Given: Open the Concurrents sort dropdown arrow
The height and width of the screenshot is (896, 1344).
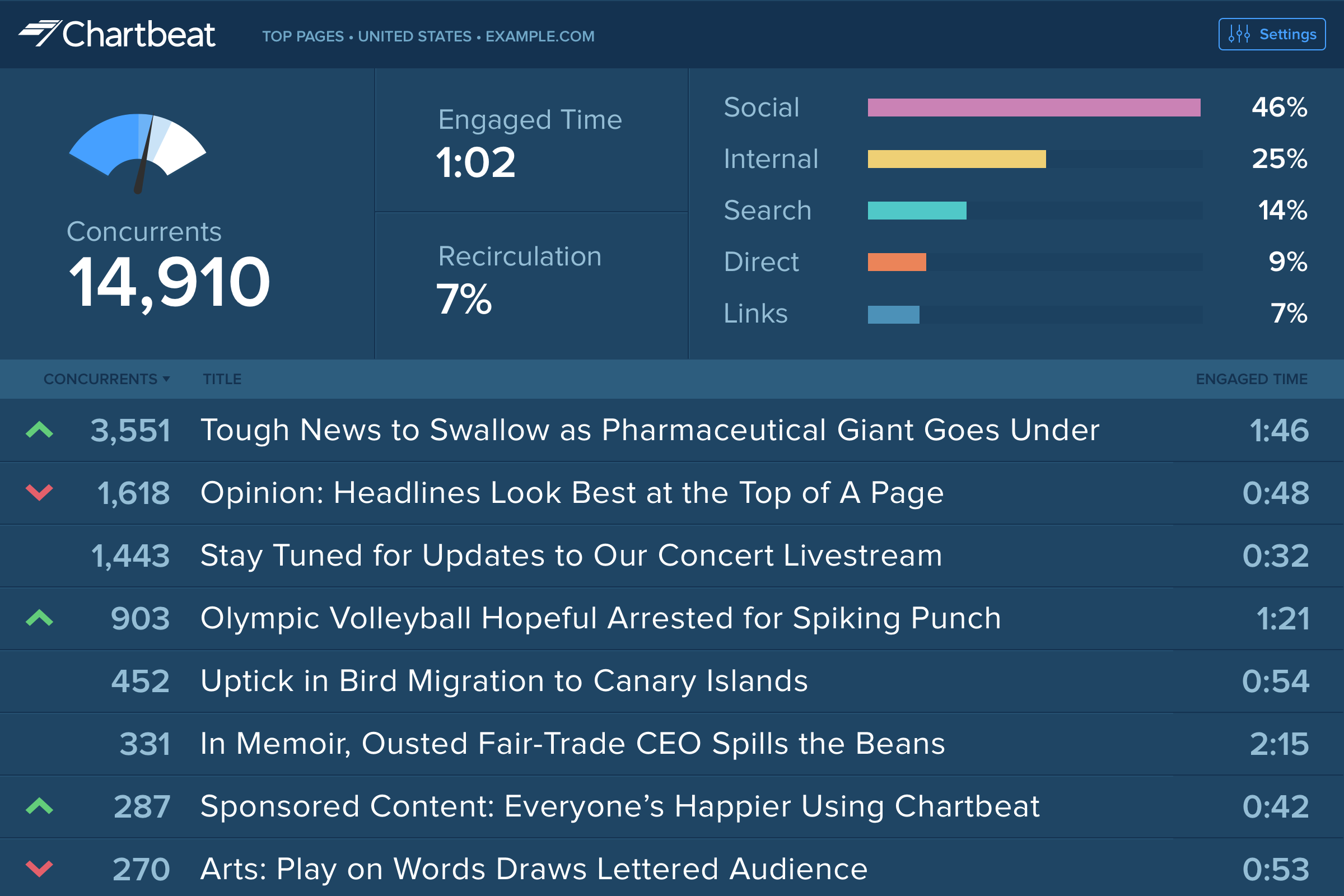Looking at the screenshot, I should (166, 379).
